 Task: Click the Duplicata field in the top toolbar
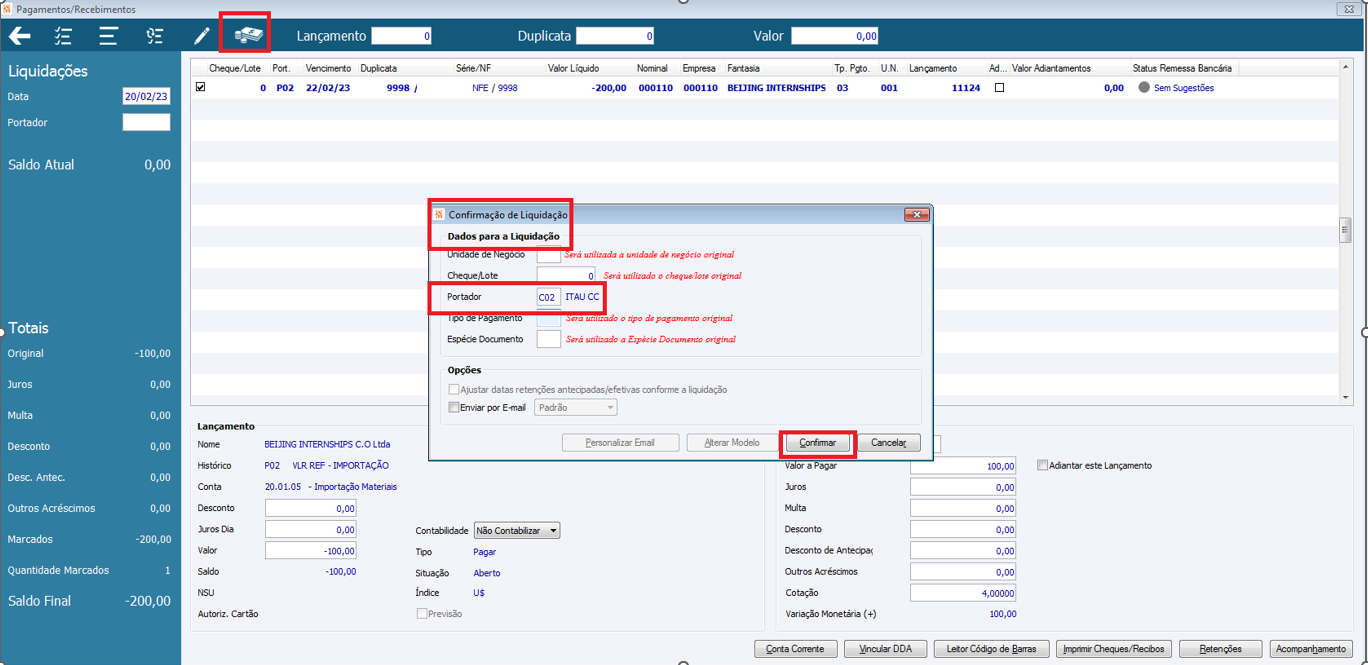pyautogui.click(x=615, y=36)
